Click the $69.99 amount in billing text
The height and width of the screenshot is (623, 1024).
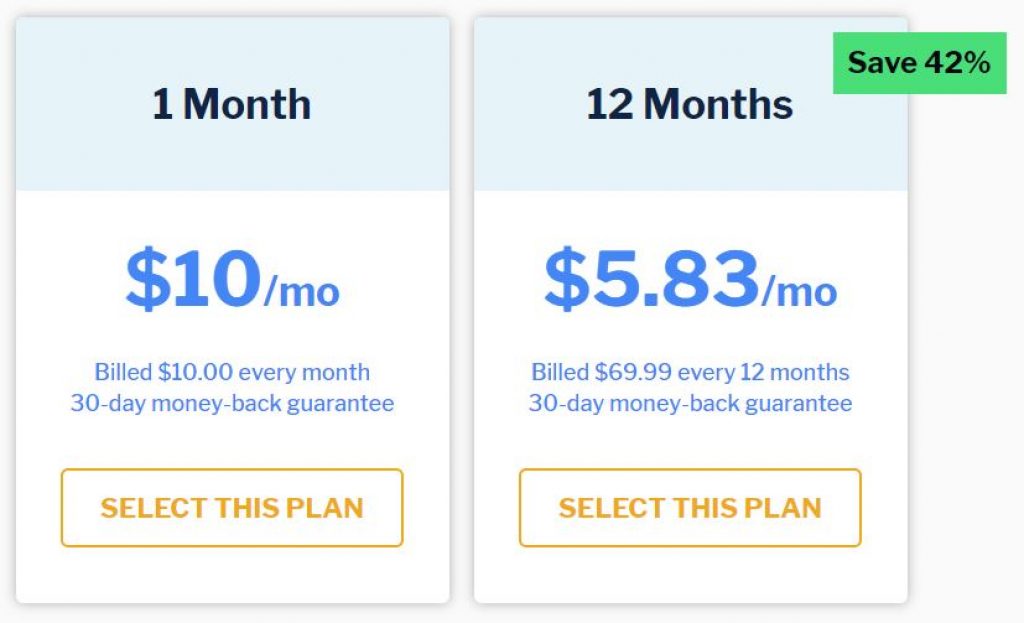(x=633, y=372)
